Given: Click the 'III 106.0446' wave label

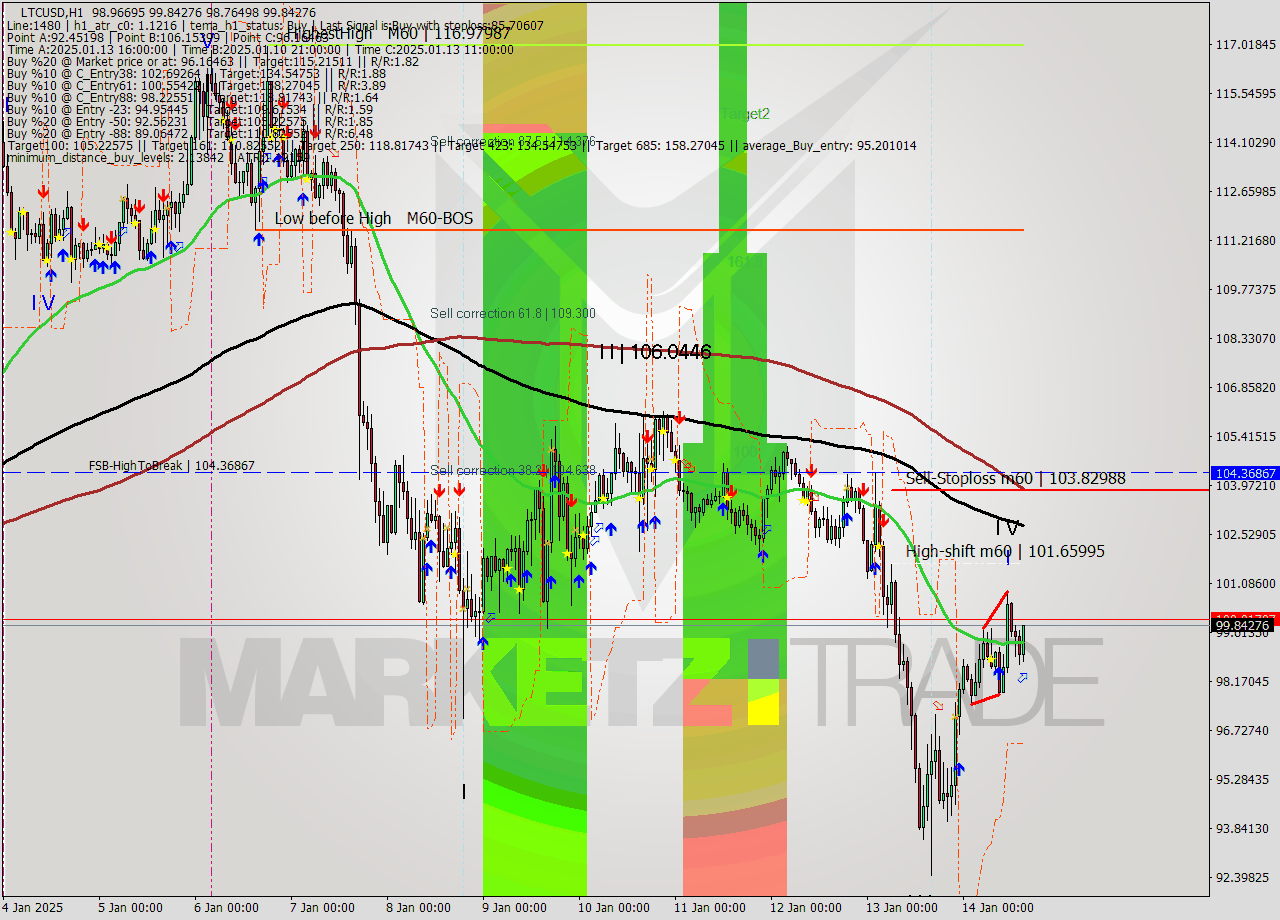Looking at the screenshot, I should click(x=655, y=352).
